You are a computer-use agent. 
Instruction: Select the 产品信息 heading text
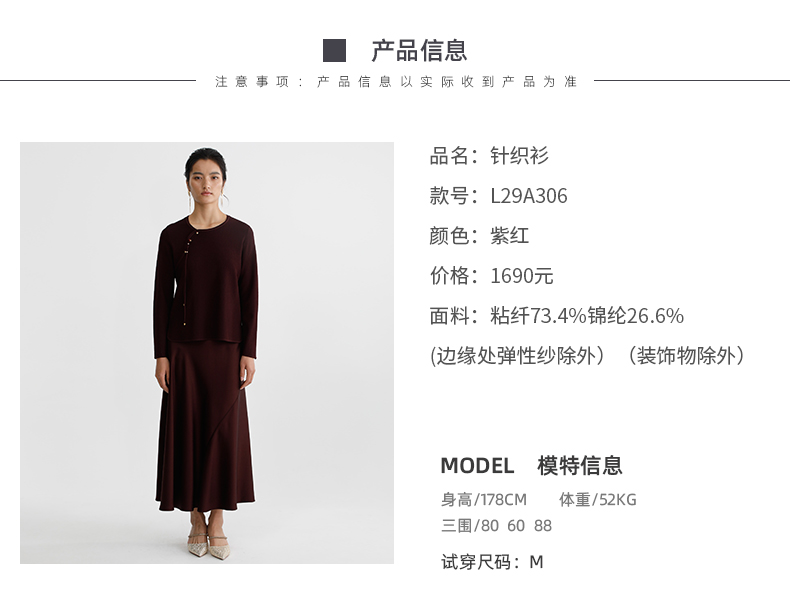[x=419, y=50]
